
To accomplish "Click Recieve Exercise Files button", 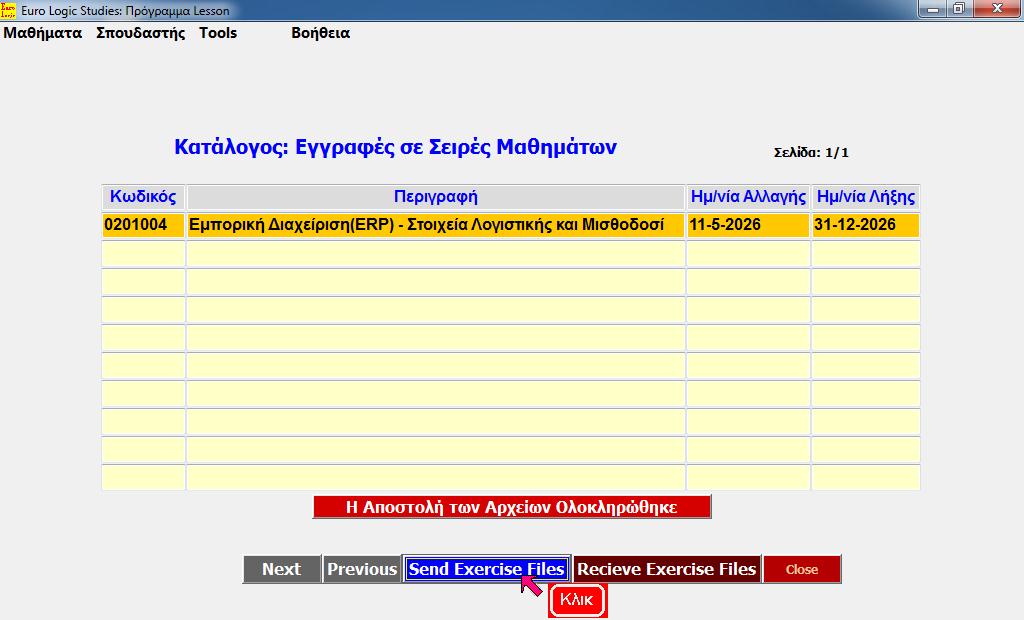I will point(667,569).
